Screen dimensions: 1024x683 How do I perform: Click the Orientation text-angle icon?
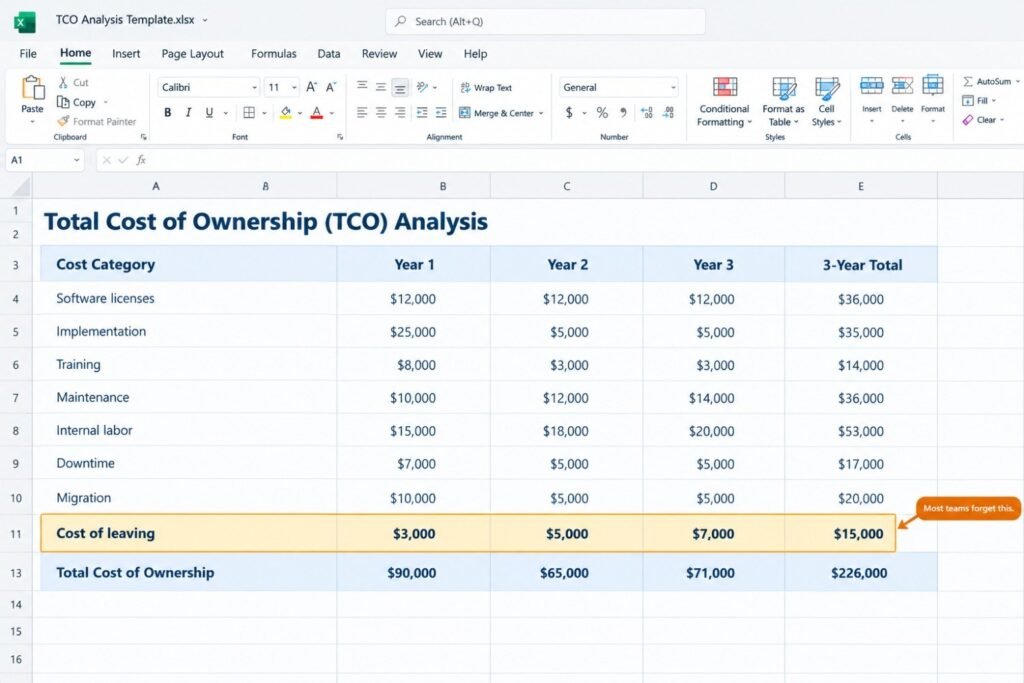423,87
